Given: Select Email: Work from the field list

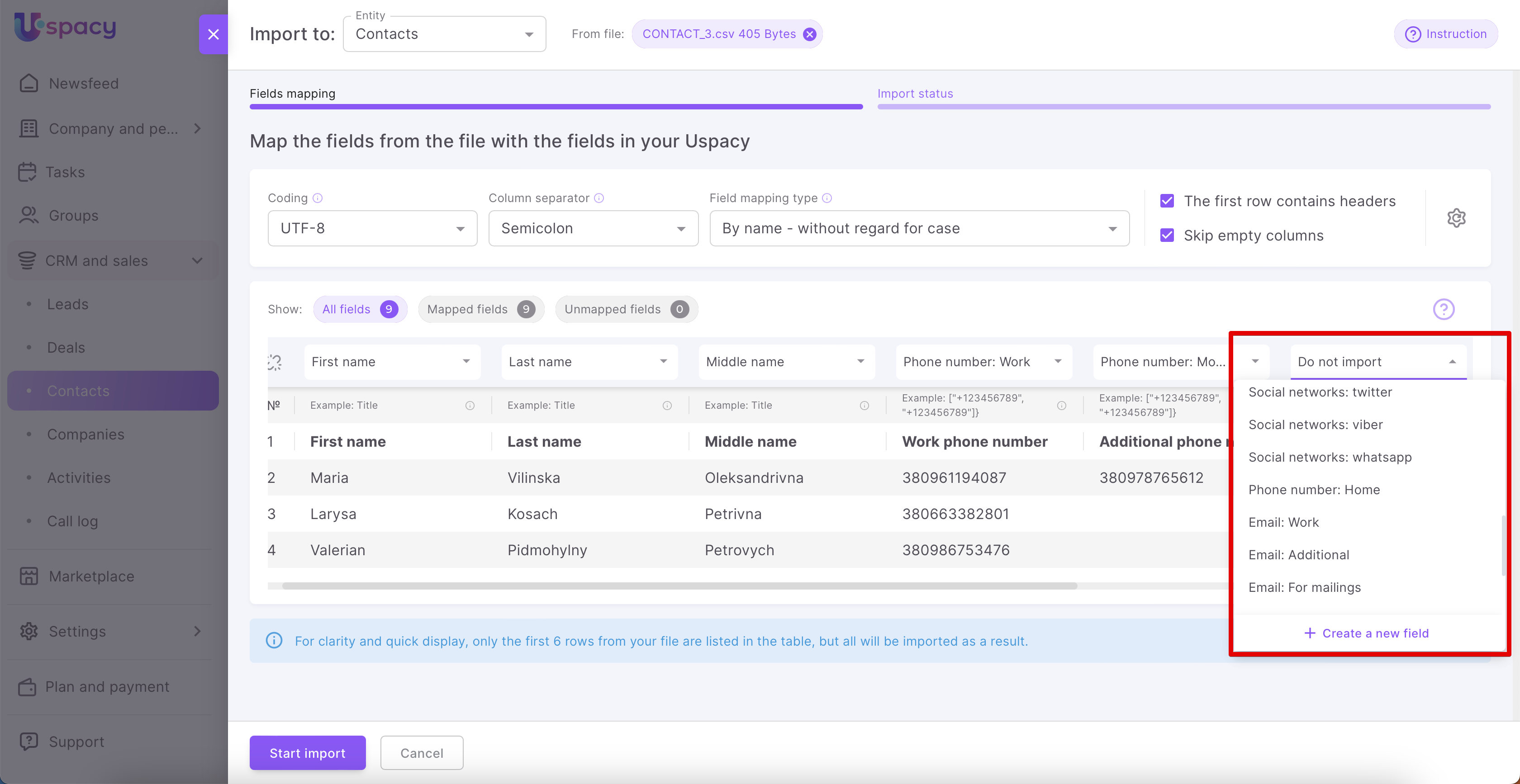Looking at the screenshot, I should click(x=1283, y=522).
